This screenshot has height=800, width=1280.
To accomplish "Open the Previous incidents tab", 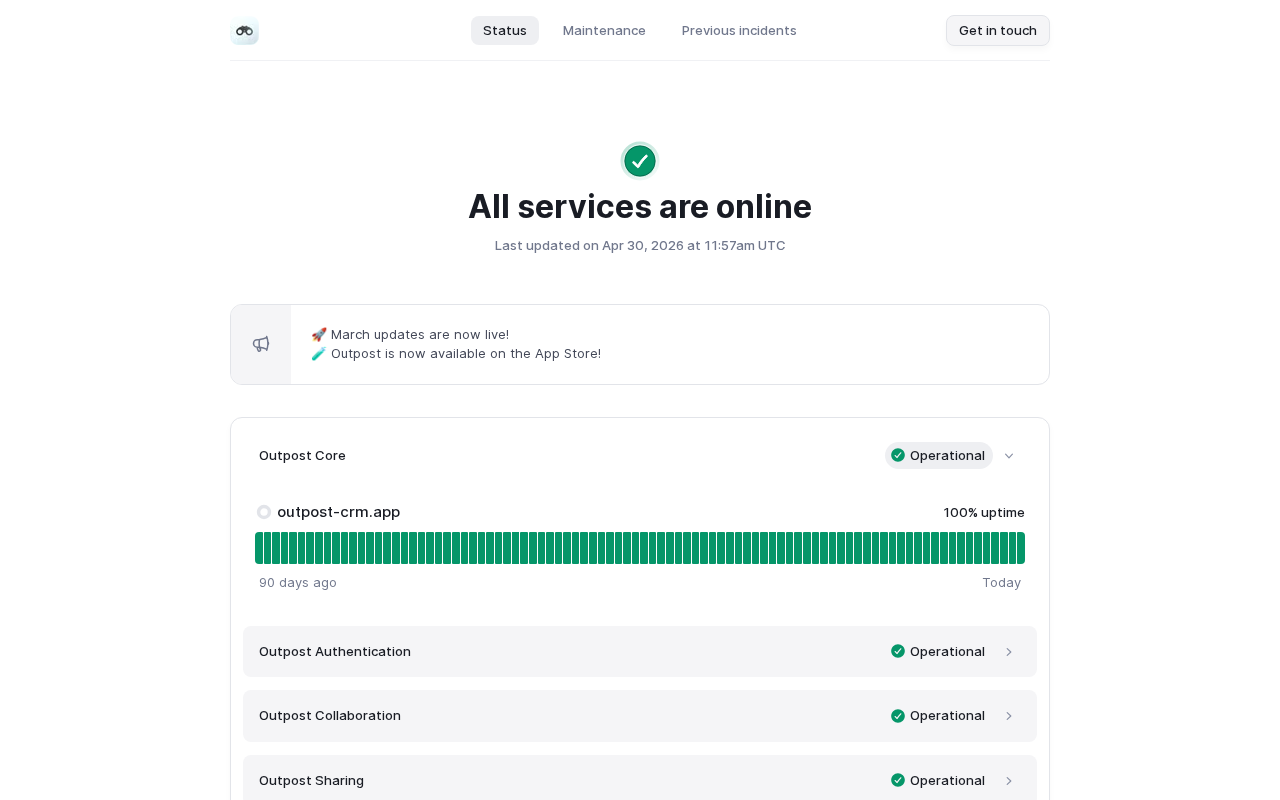I will (739, 30).
